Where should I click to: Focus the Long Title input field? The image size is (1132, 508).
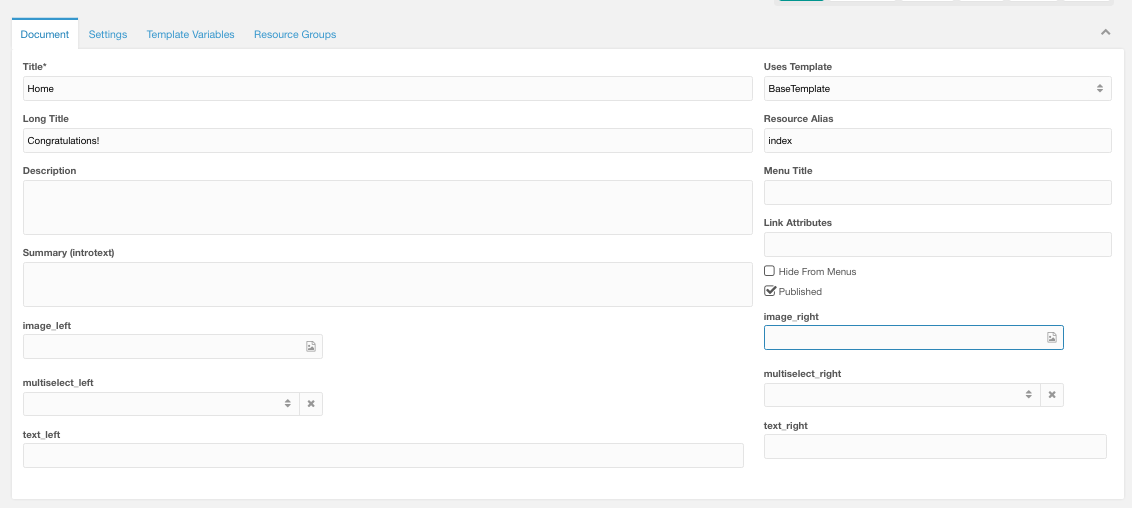click(x=388, y=141)
